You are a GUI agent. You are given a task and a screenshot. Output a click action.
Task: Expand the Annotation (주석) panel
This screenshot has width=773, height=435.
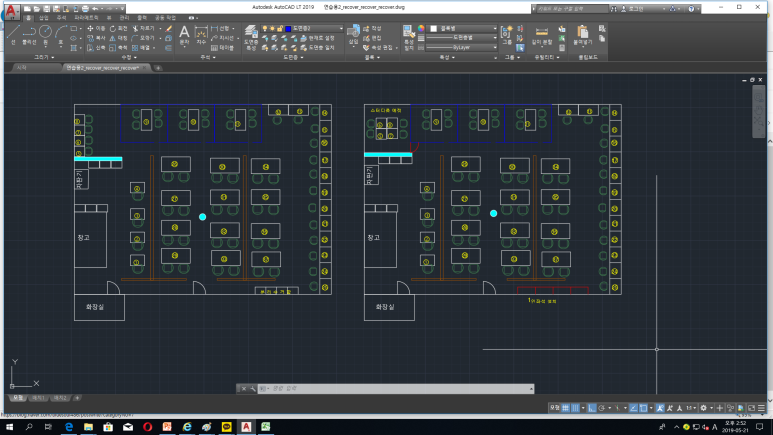click(208, 57)
